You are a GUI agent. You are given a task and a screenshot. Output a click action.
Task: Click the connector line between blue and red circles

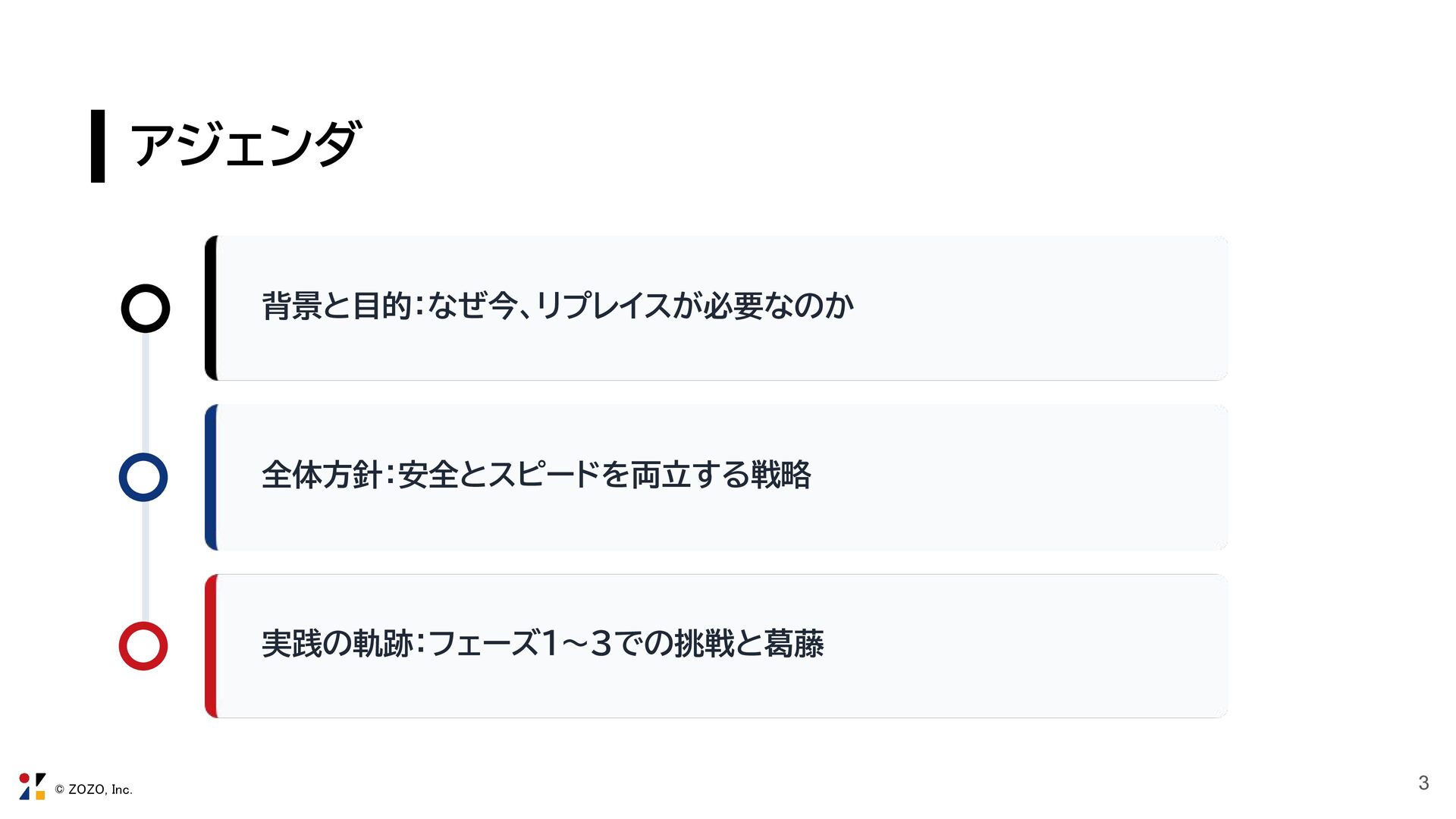pos(145,561)
